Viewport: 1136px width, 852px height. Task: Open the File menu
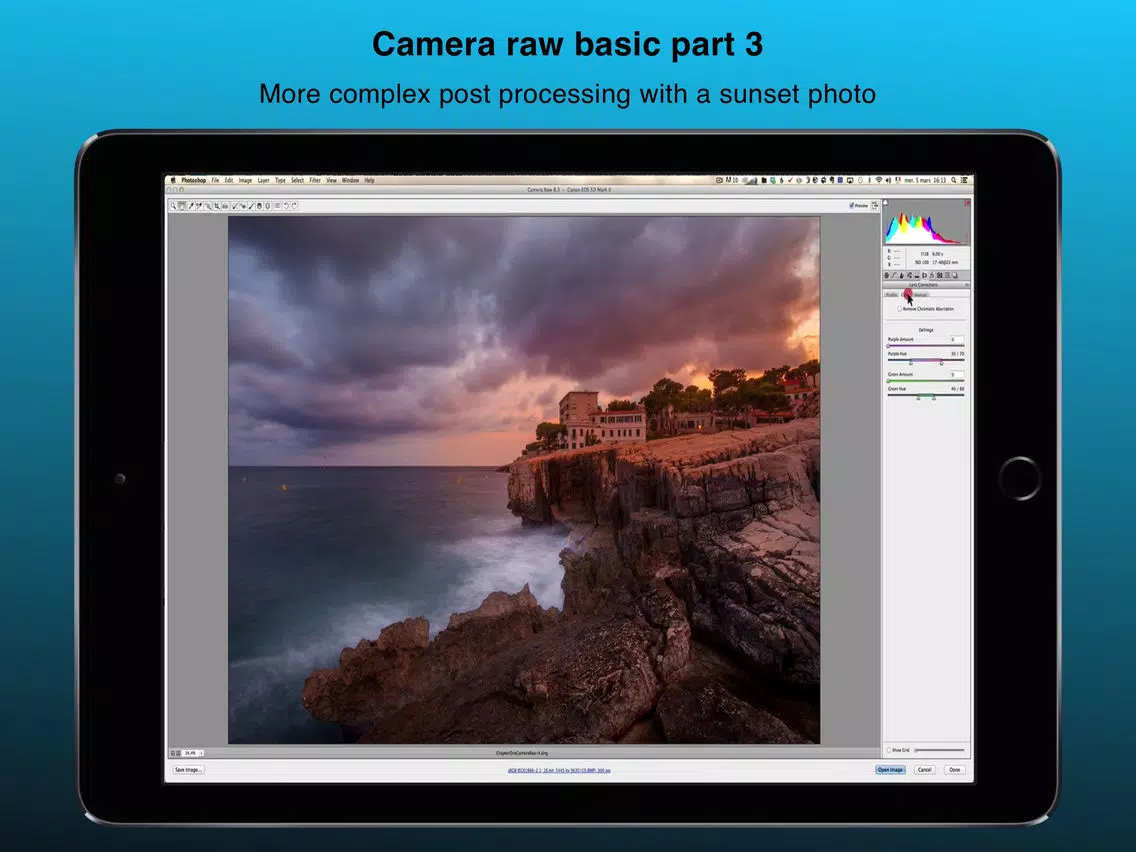pos(215,180)
